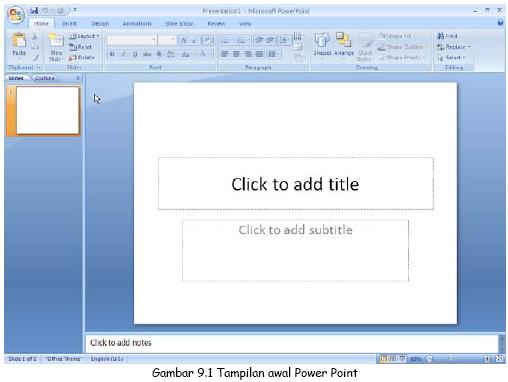Screen dimensions: 508x382
Task: Click the Undo icon in Quick Access Toolbar
Action: tap(45, 11)
